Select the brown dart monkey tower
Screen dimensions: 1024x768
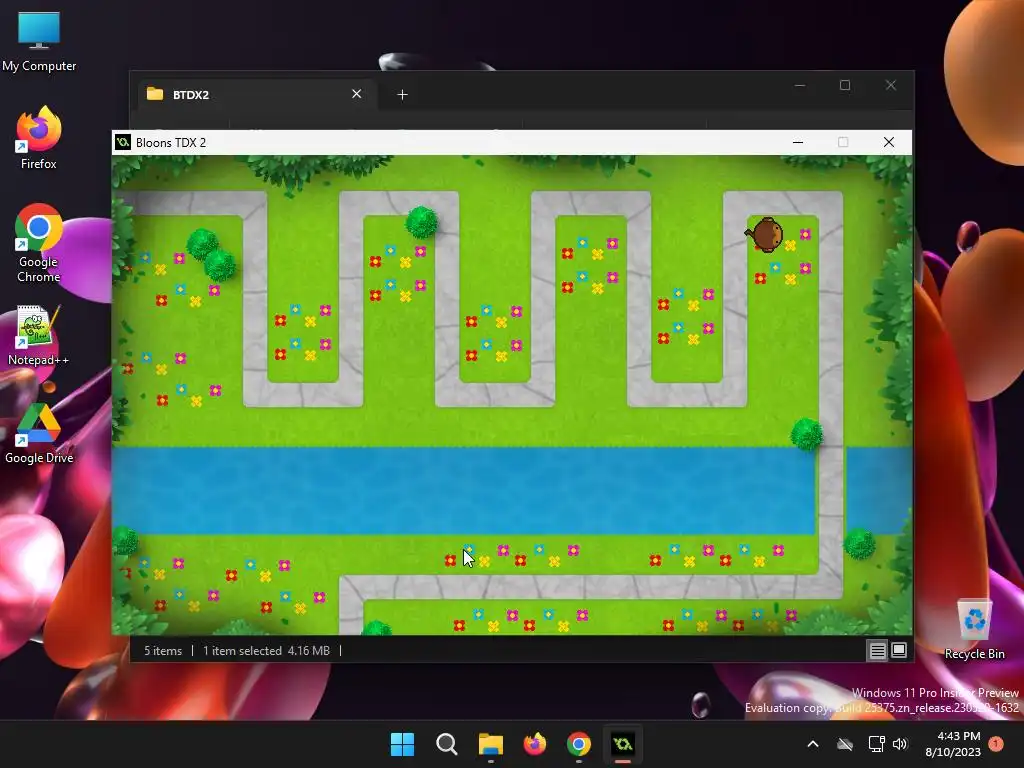point(765,234)
